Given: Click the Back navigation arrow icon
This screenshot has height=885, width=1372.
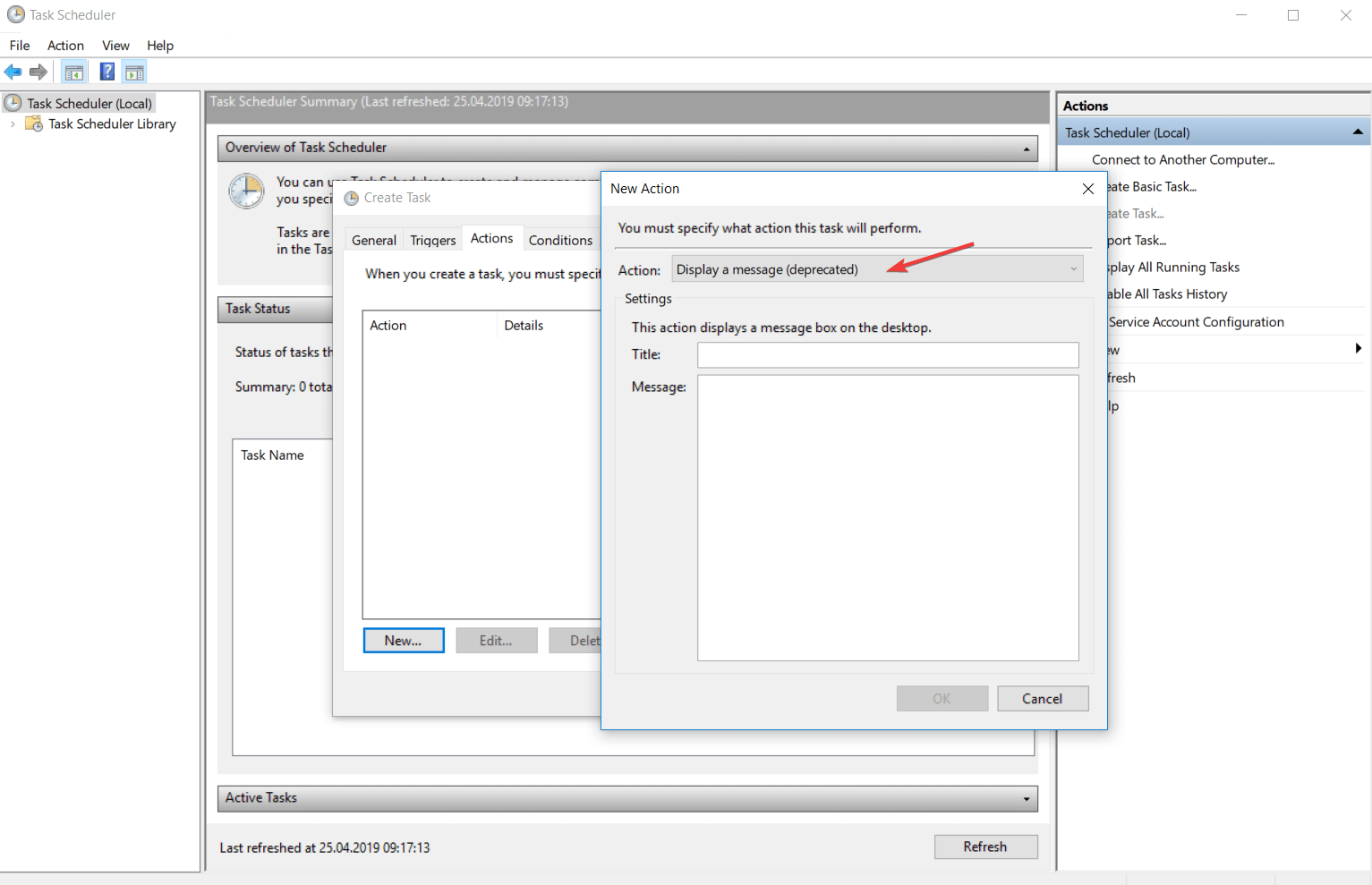Looking at the screenshot, I should (x=13, y=72).
